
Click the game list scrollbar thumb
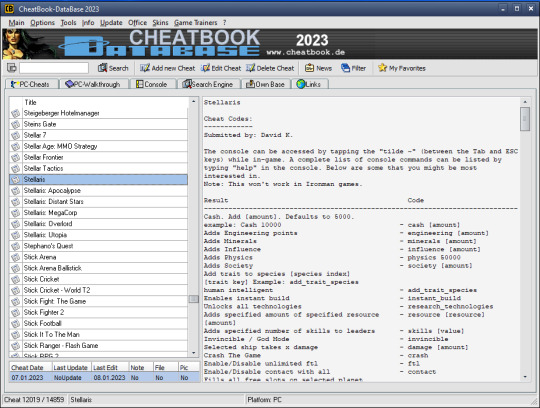point(194,299)
